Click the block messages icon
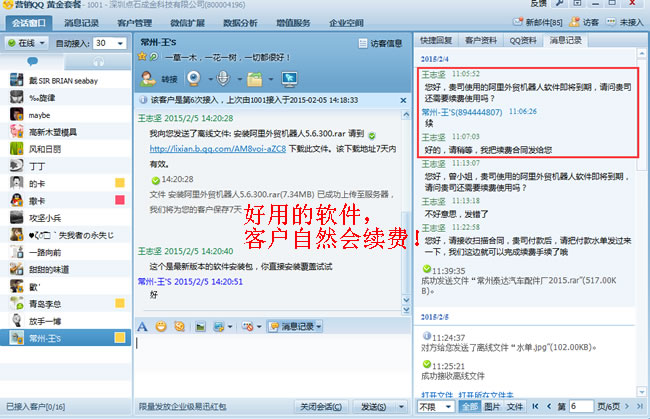650x419 pixels. tap(247, 327)
